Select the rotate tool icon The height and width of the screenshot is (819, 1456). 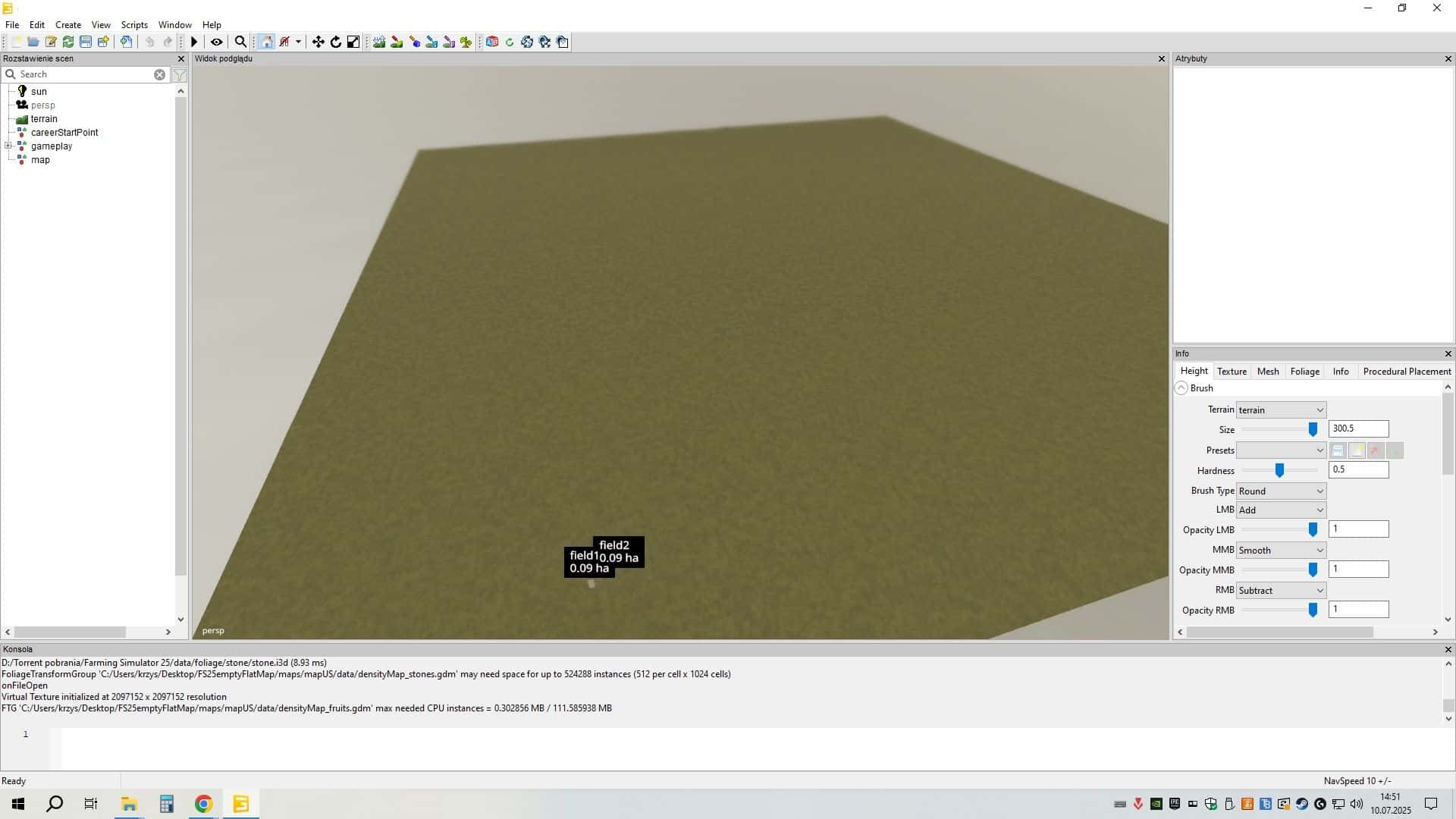[x=336, y=42]
